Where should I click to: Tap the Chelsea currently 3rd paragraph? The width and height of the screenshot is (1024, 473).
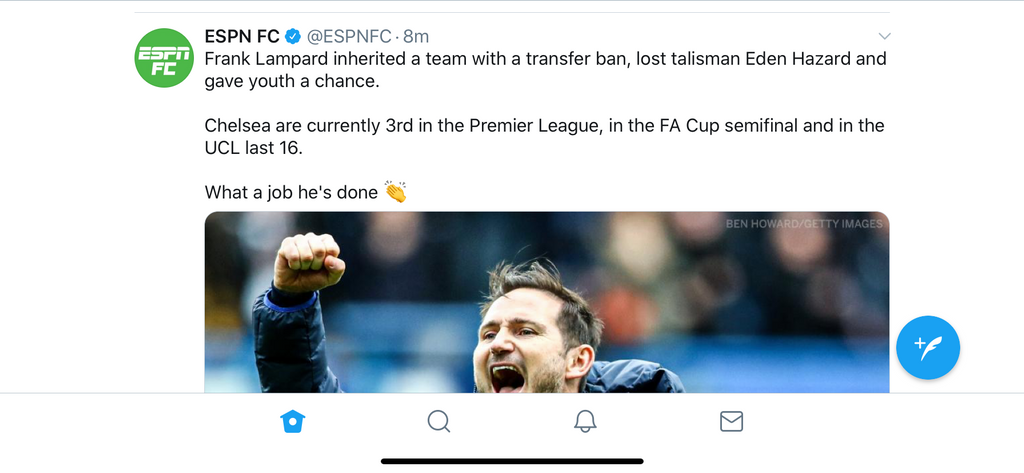coord(544,137)
